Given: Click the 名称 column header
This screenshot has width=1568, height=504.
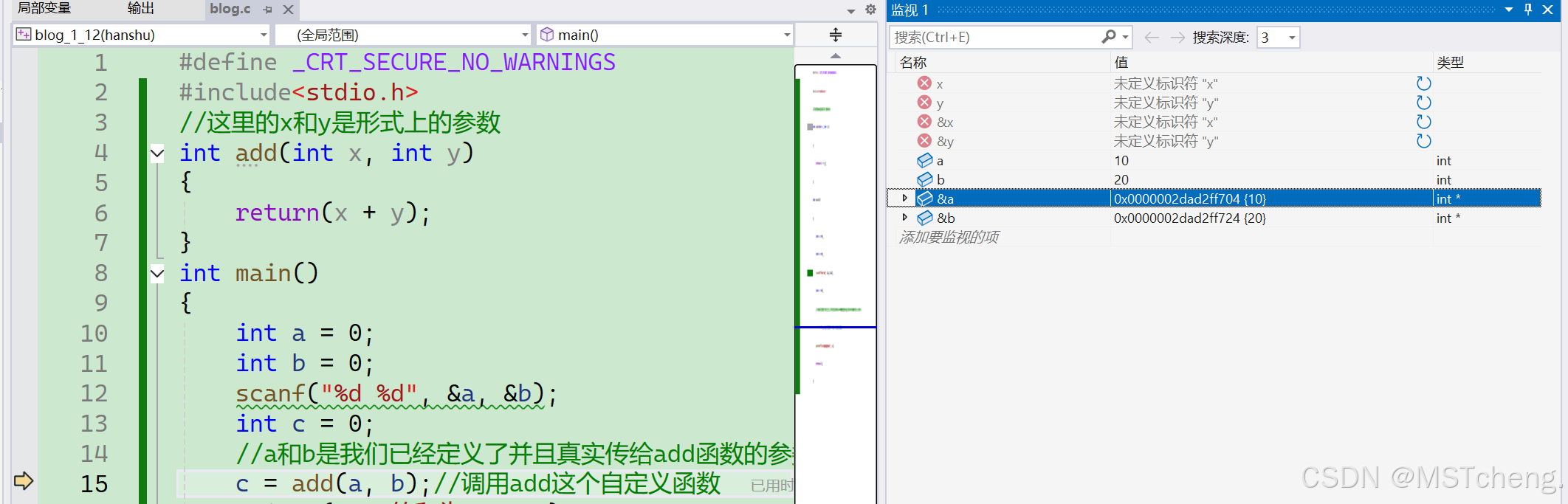Looking at the screenshot, I should point(913,63).
